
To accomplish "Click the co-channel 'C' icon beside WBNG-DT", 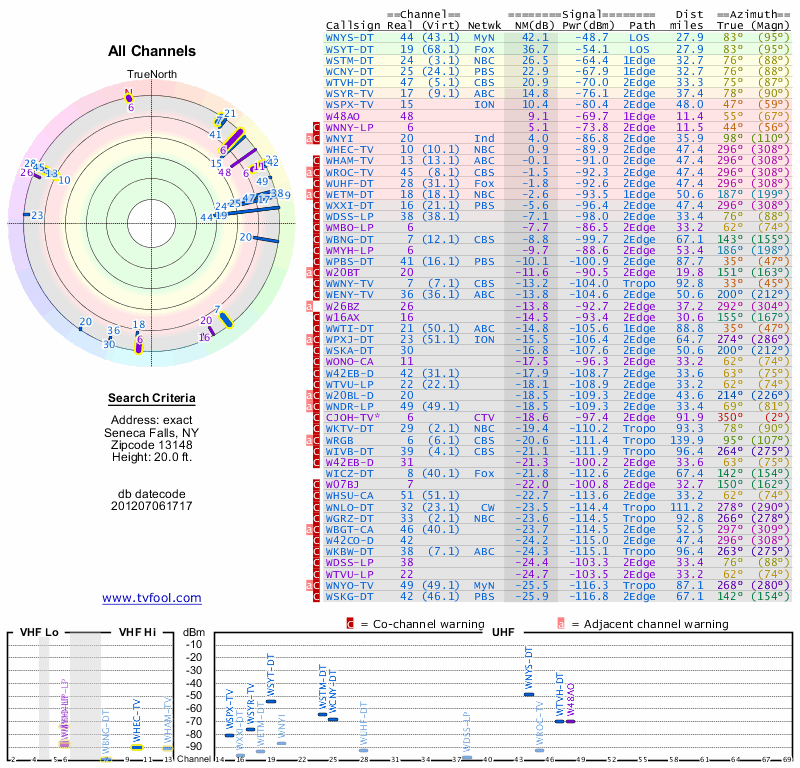I will click(x=316, y=239).
